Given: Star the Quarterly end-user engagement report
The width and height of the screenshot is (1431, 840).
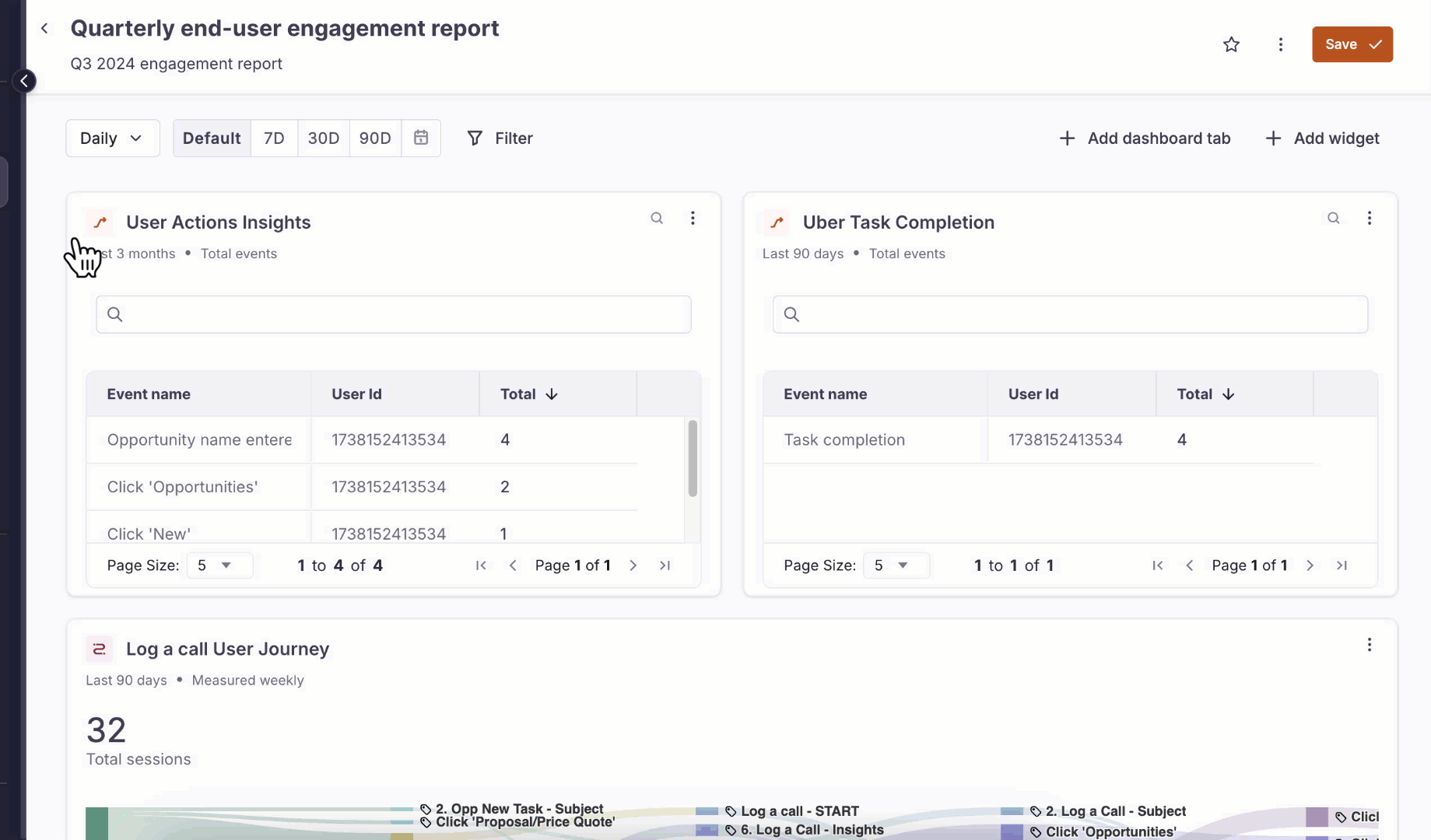Looking at the screenshot, I should 1231,44.
